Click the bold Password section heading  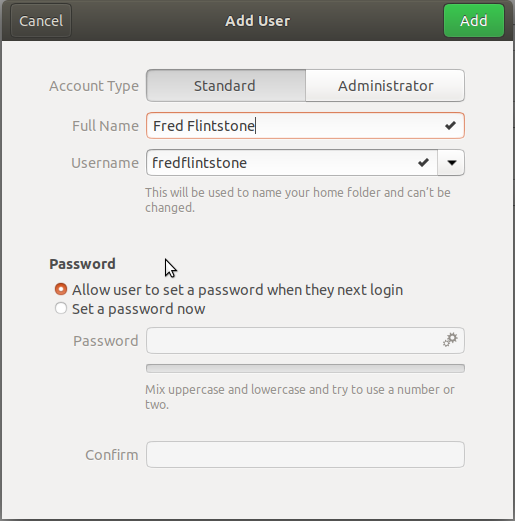82,264
